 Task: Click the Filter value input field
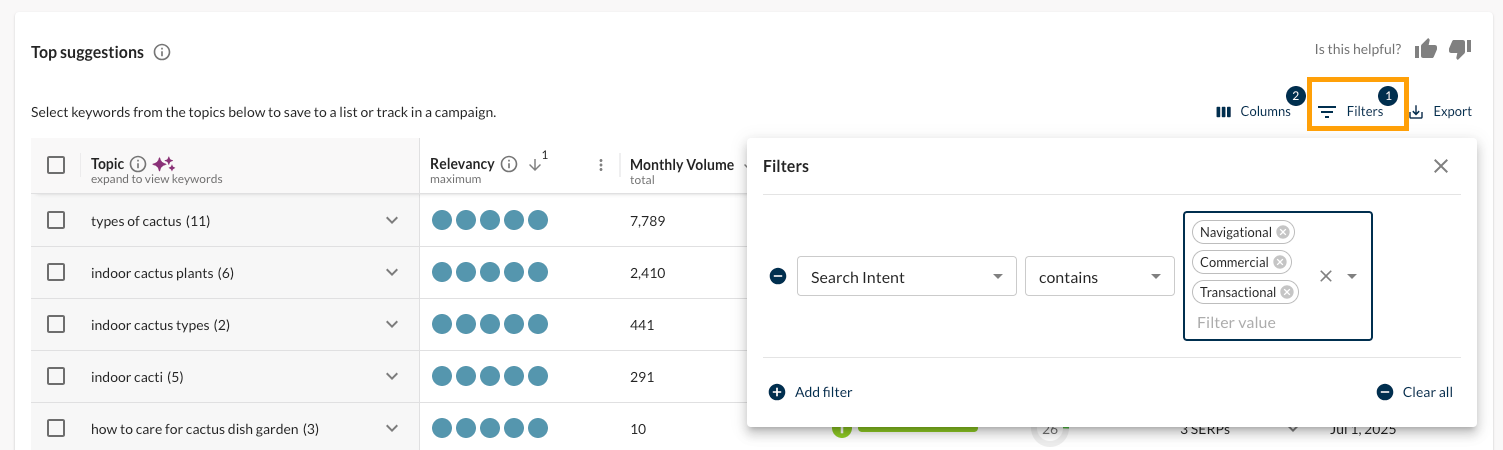pos(1250,322)
